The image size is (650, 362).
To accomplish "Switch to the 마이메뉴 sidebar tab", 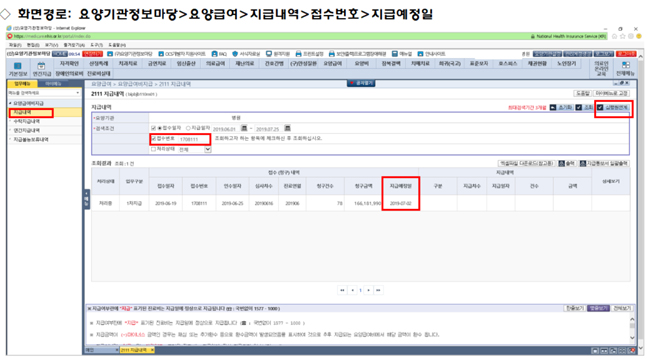I will pyautogui.click(x=53, y=84).
